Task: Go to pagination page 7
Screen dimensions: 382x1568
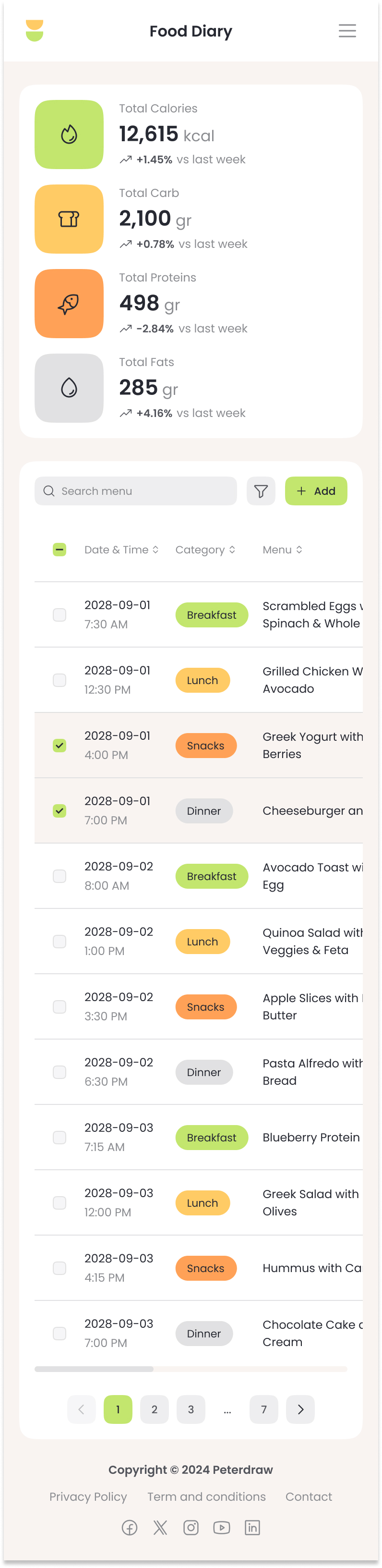Action: tap(263, 1409)
